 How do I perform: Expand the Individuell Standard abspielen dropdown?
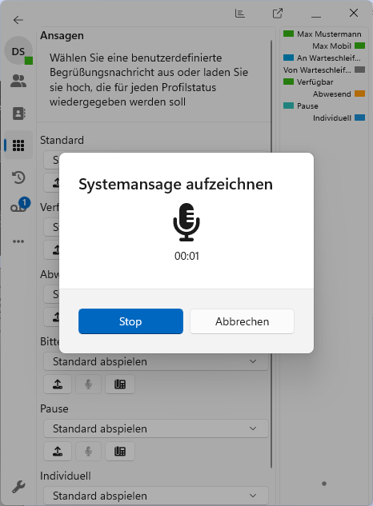156,496
